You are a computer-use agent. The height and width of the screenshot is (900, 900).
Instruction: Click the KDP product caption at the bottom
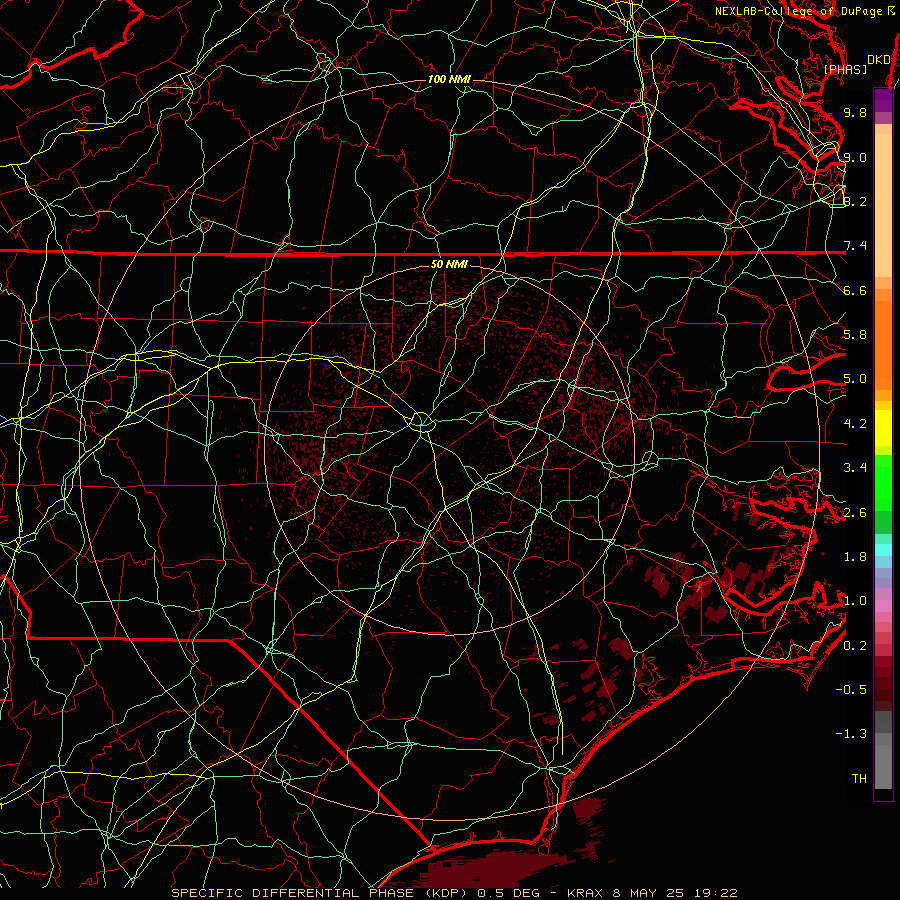[454, 893]
